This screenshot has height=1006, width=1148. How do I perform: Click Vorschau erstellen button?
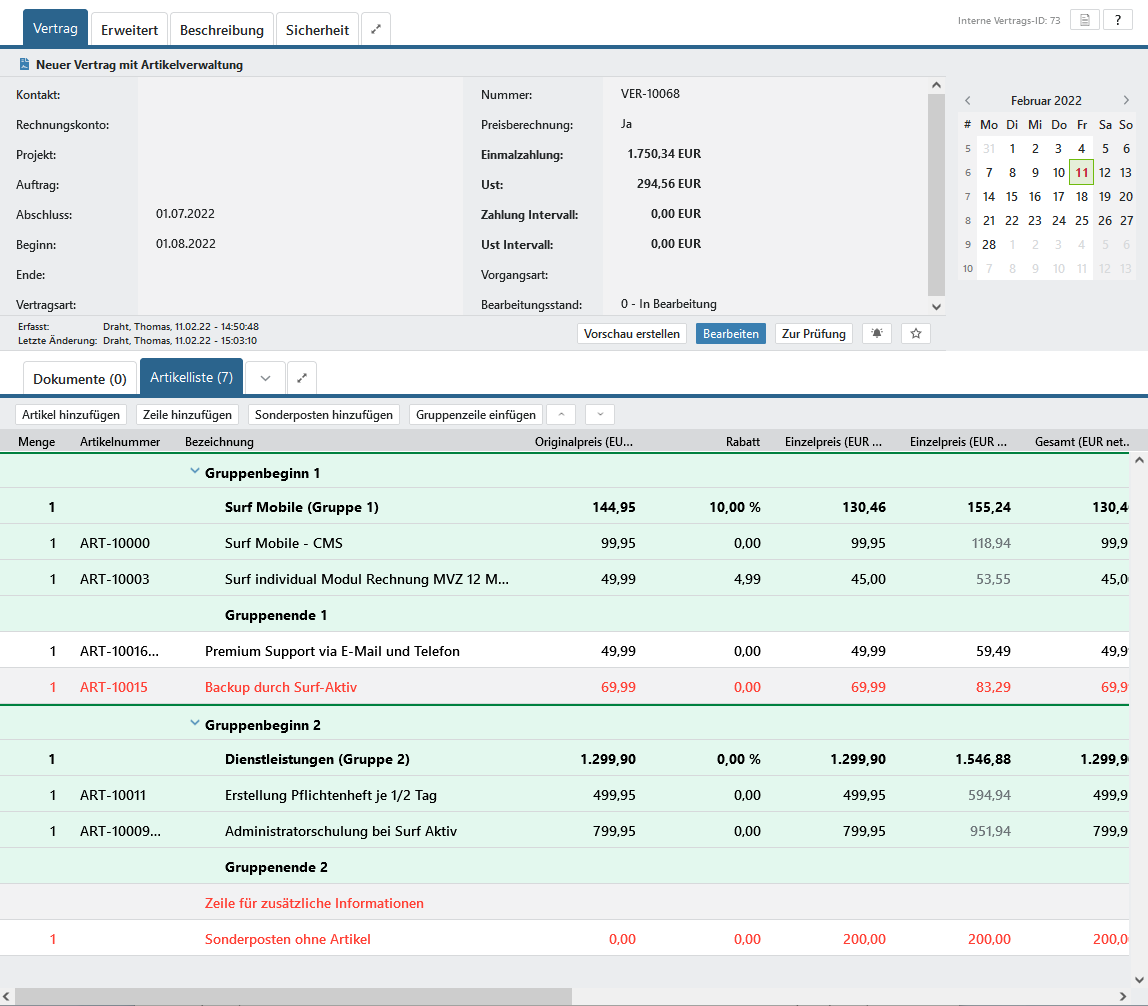[632, 334]
